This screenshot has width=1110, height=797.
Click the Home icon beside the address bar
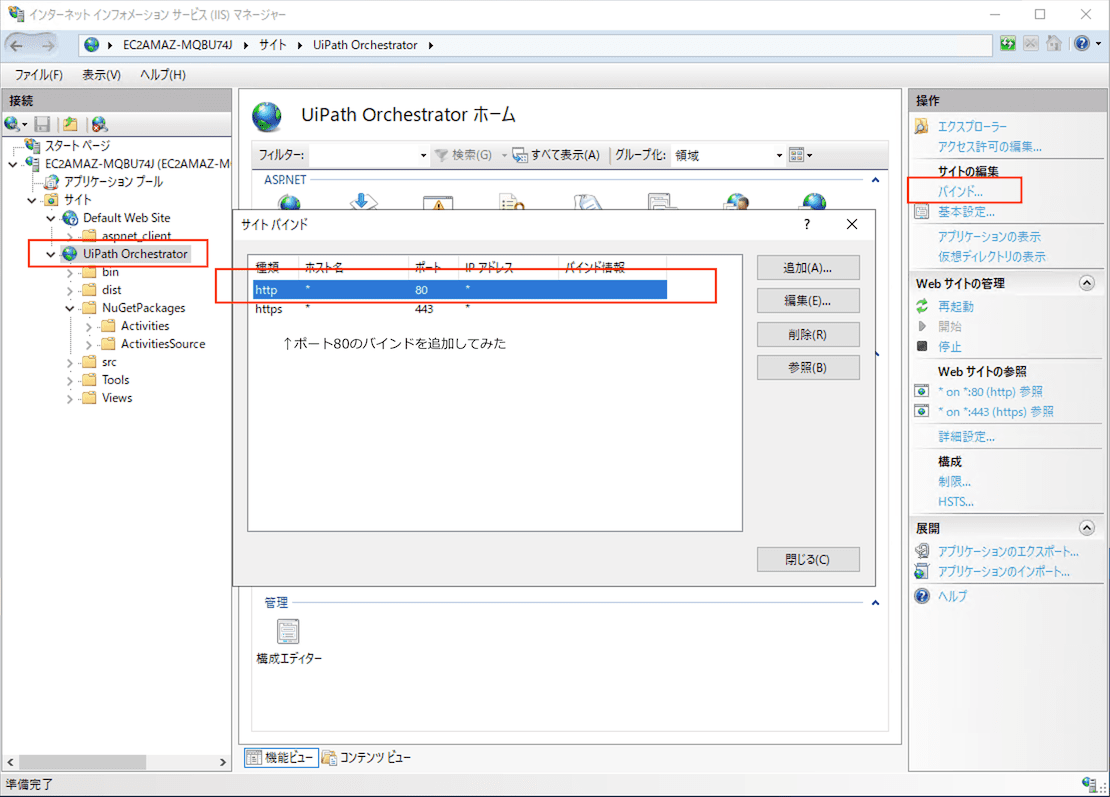tap(1054, 44)
